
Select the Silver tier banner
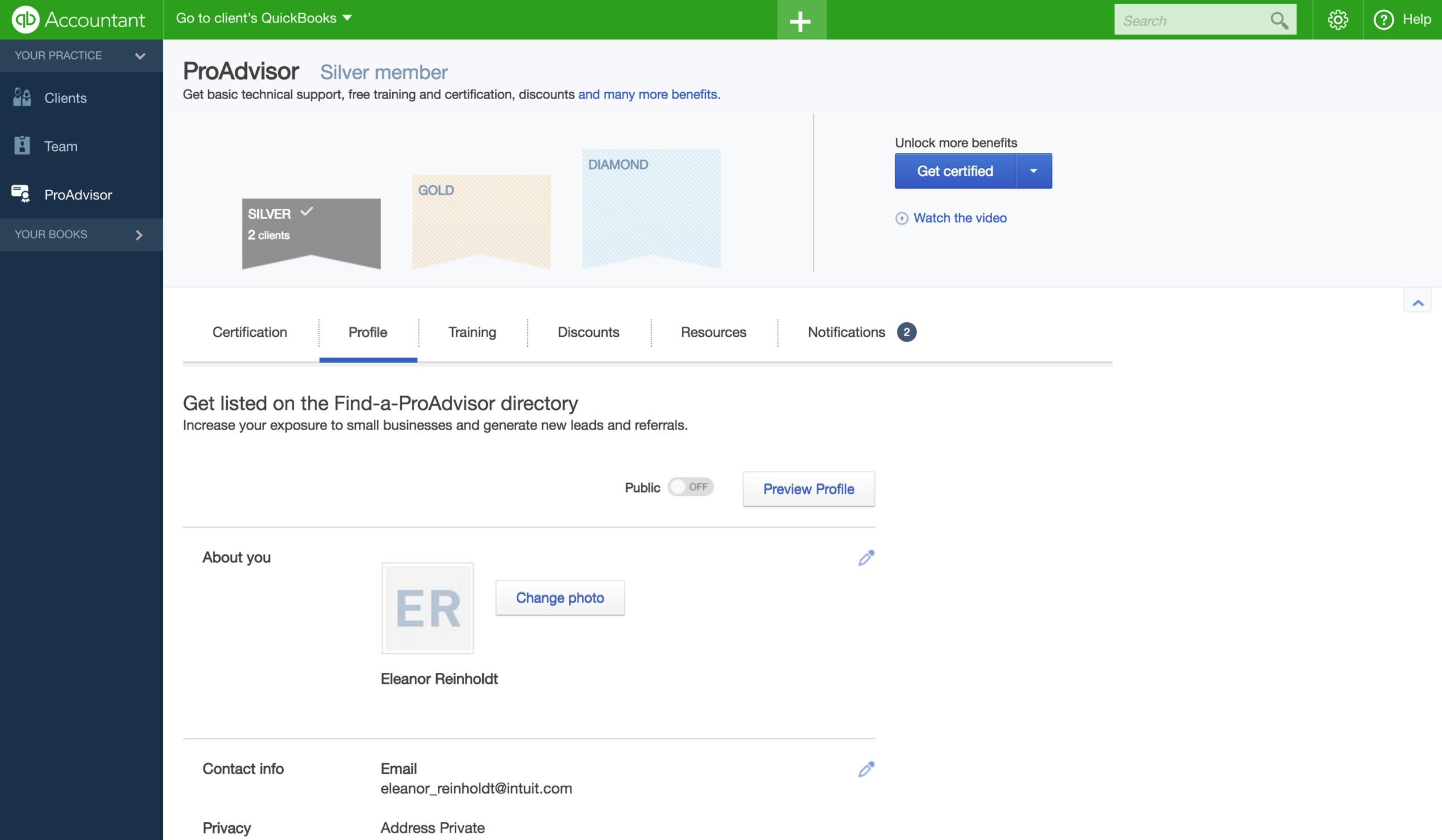311,233
